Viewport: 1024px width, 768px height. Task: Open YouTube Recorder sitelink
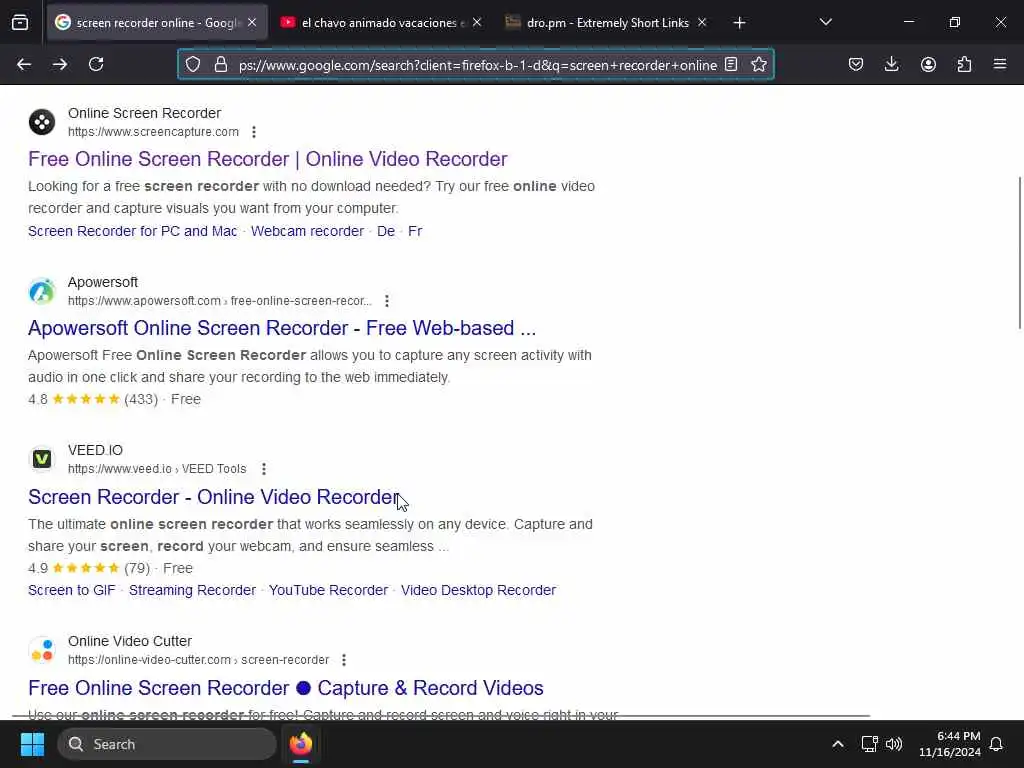[x=328, y=590]
